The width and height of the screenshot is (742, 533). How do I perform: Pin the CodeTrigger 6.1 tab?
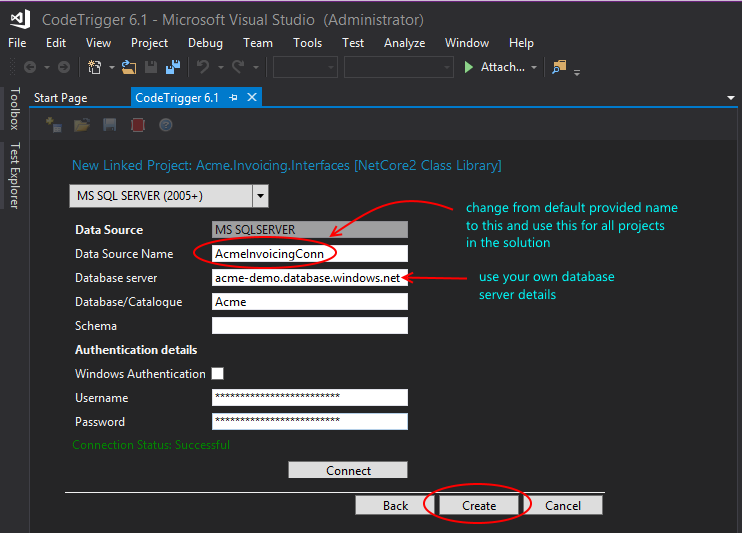point(233,97)
